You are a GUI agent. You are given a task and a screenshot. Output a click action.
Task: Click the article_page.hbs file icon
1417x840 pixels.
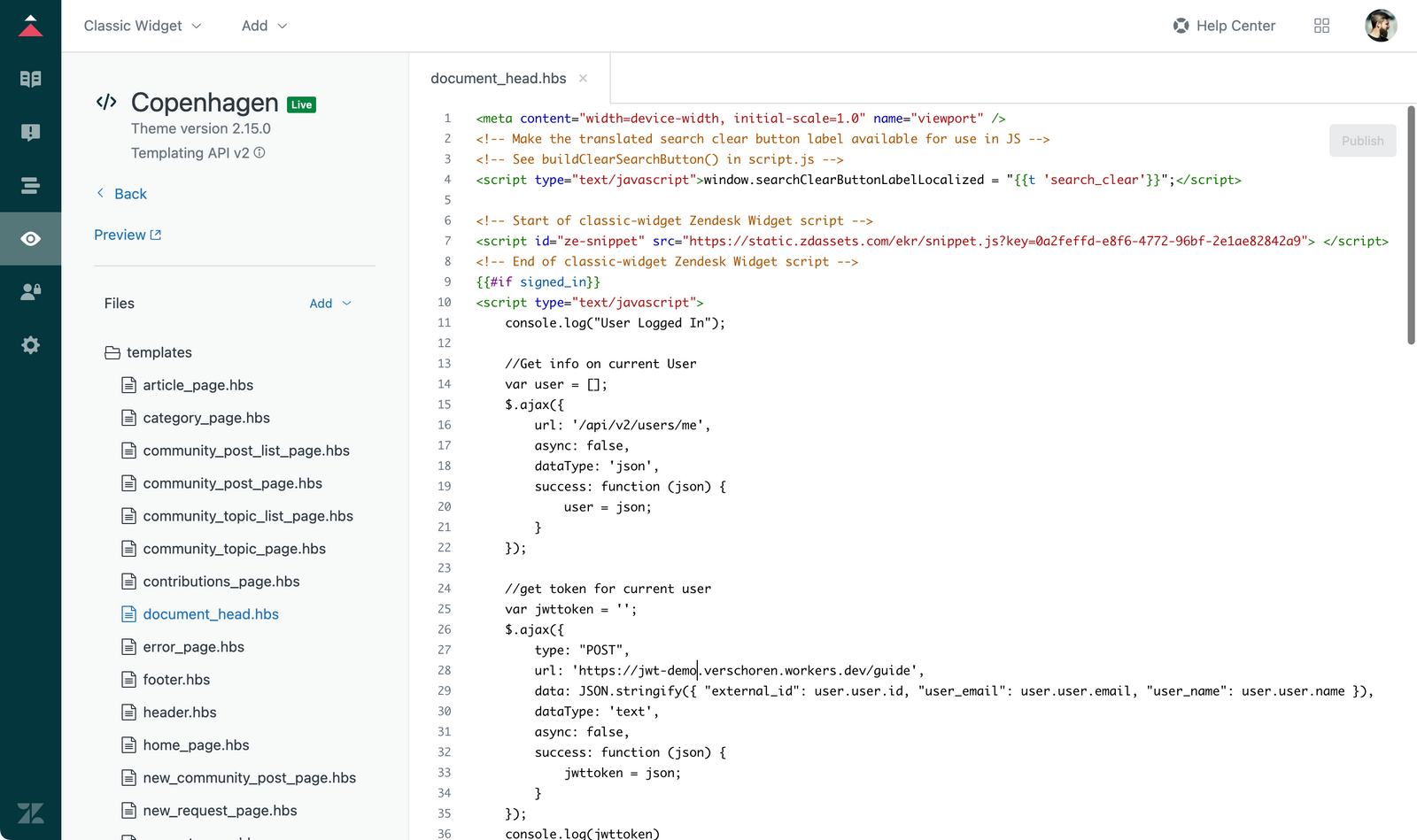[x=128, y=385]
